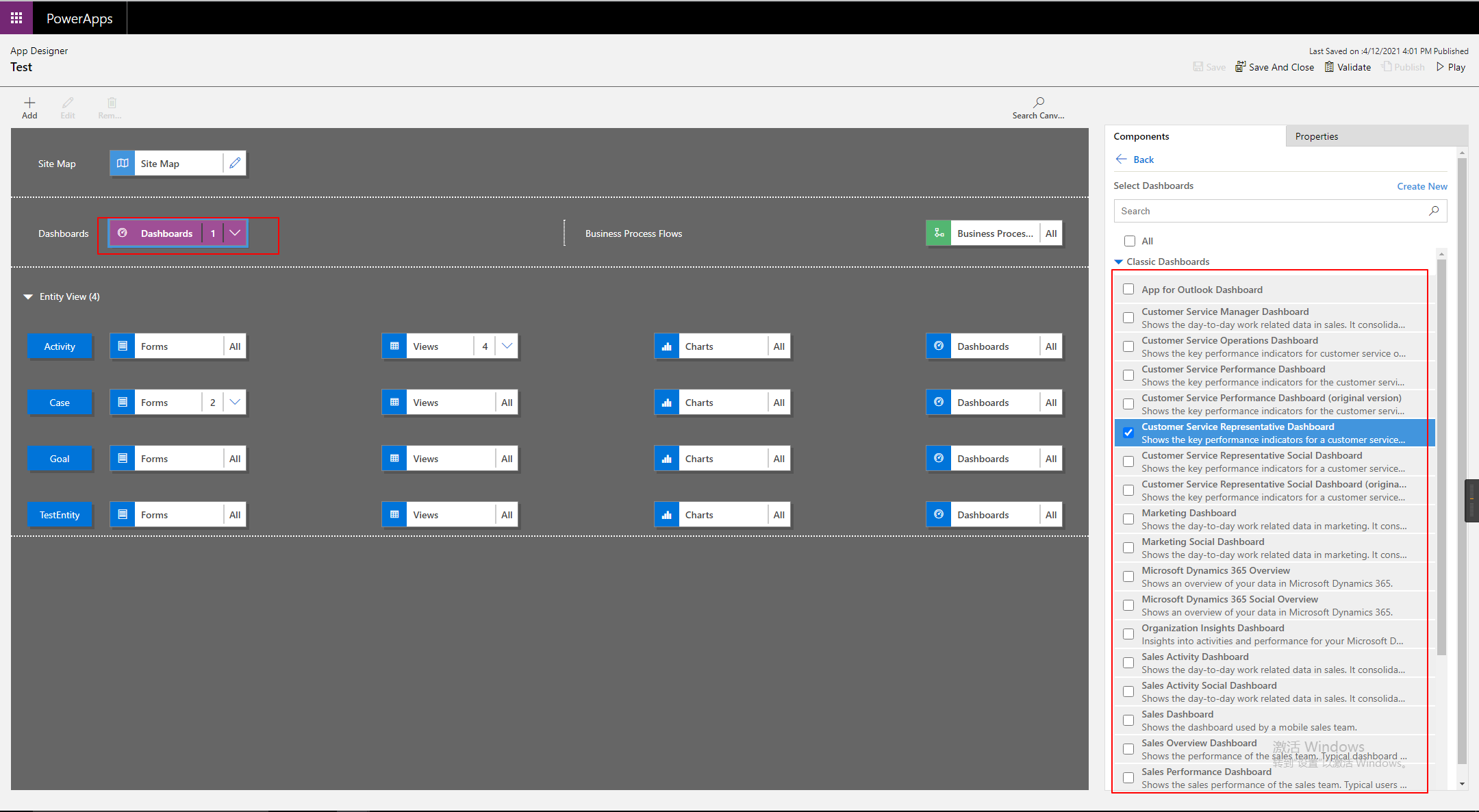
Task: Click the Play triangle icon
Action: click(1440, 67)
